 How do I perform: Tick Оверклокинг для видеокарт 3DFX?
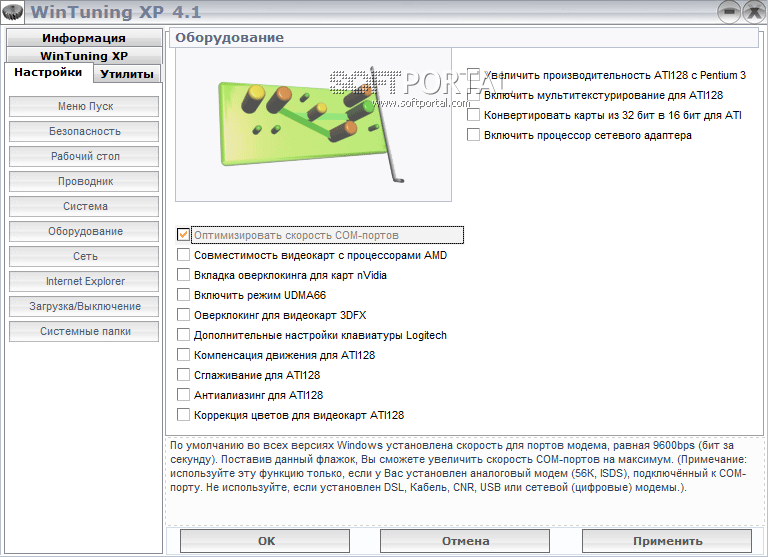pos(183,315)
